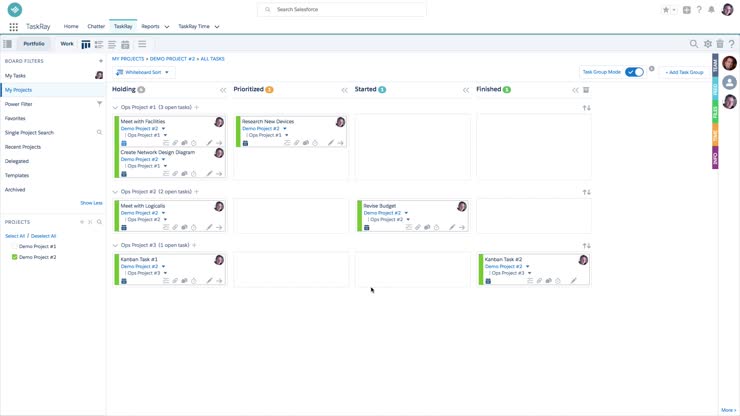Click + Add Task Group button
This screenshot has height=416, width=740.
684,72
